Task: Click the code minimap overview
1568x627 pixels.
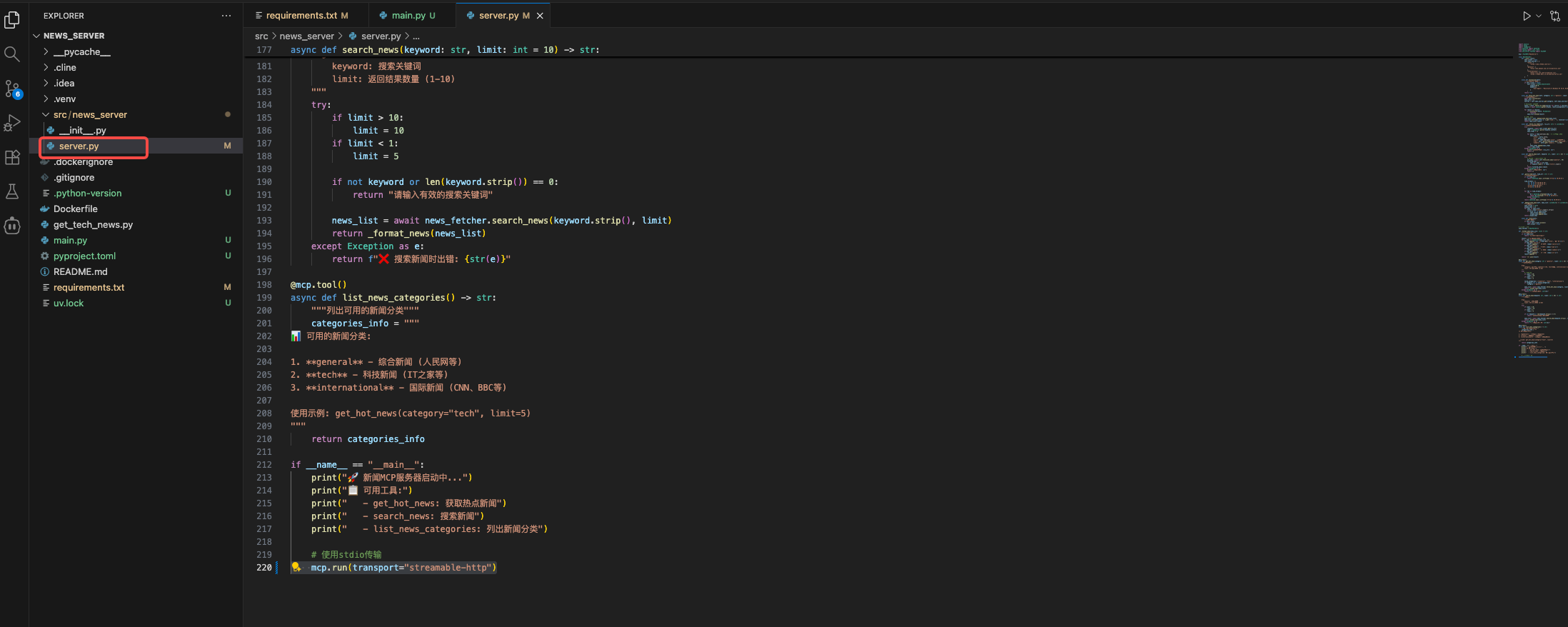Action: tap(1539, 200)
